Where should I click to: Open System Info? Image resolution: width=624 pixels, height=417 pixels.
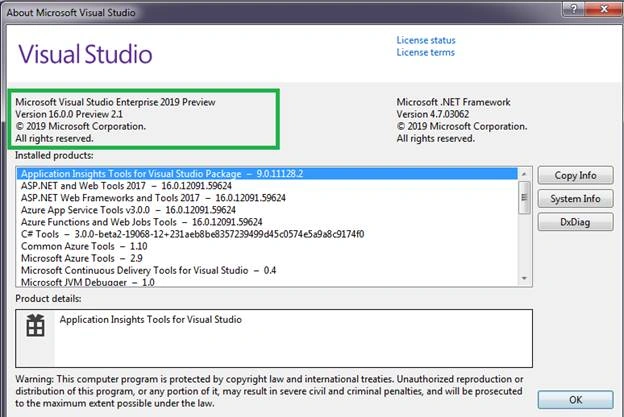575,199
